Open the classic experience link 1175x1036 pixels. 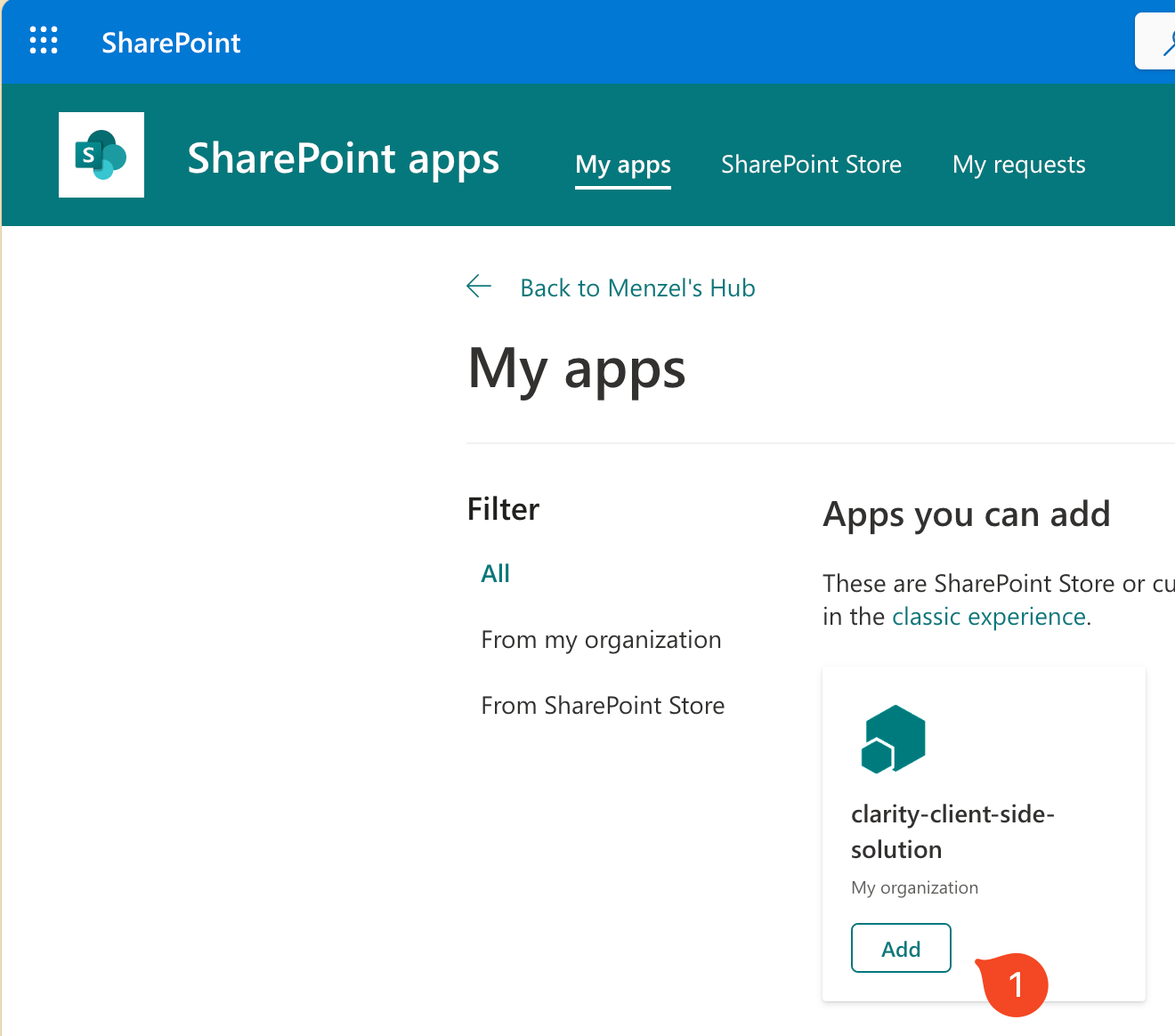point(988,617)
